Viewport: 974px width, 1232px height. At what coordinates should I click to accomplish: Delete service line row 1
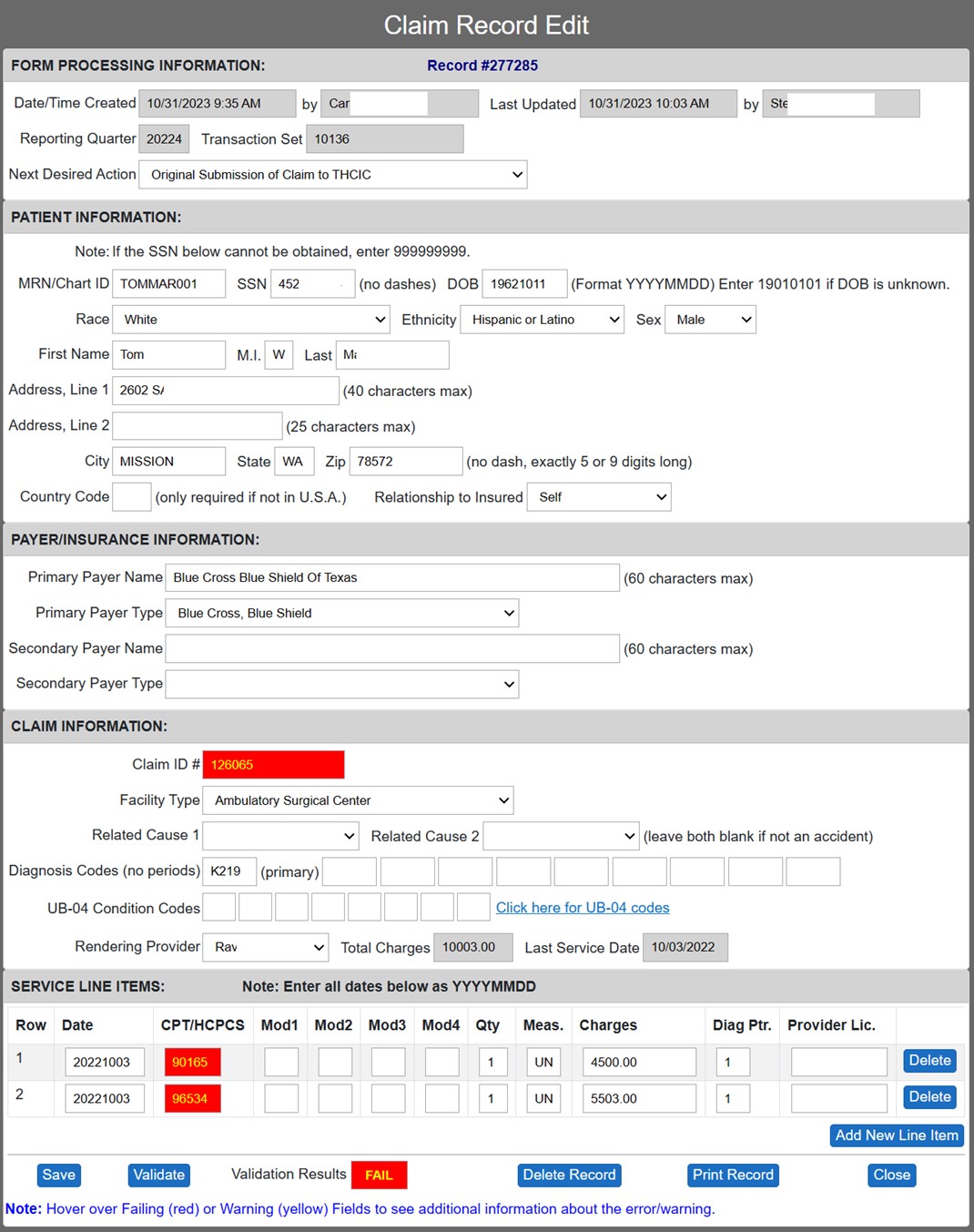pos(929,1061)
